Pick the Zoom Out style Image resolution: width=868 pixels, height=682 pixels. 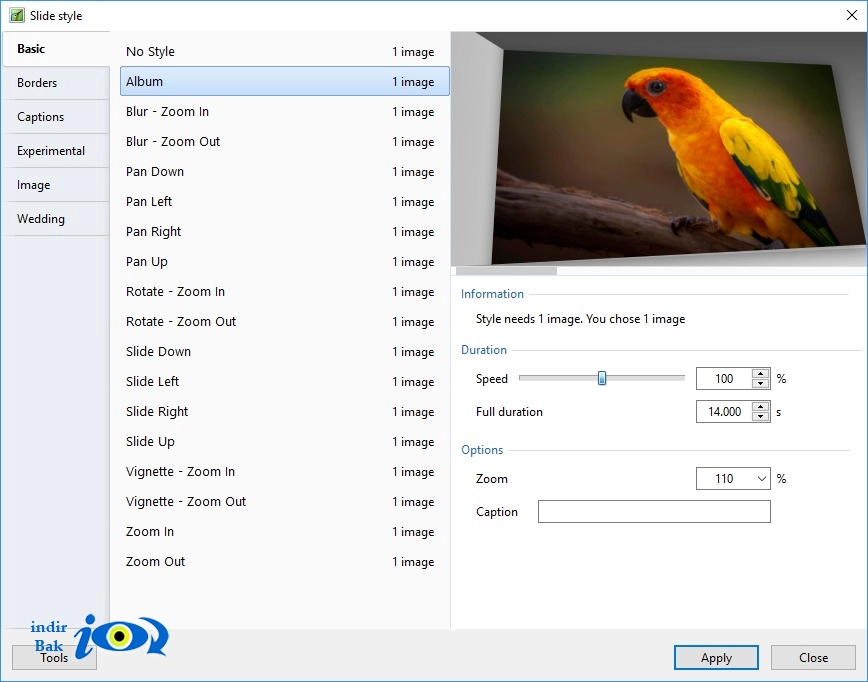(285, 561)
